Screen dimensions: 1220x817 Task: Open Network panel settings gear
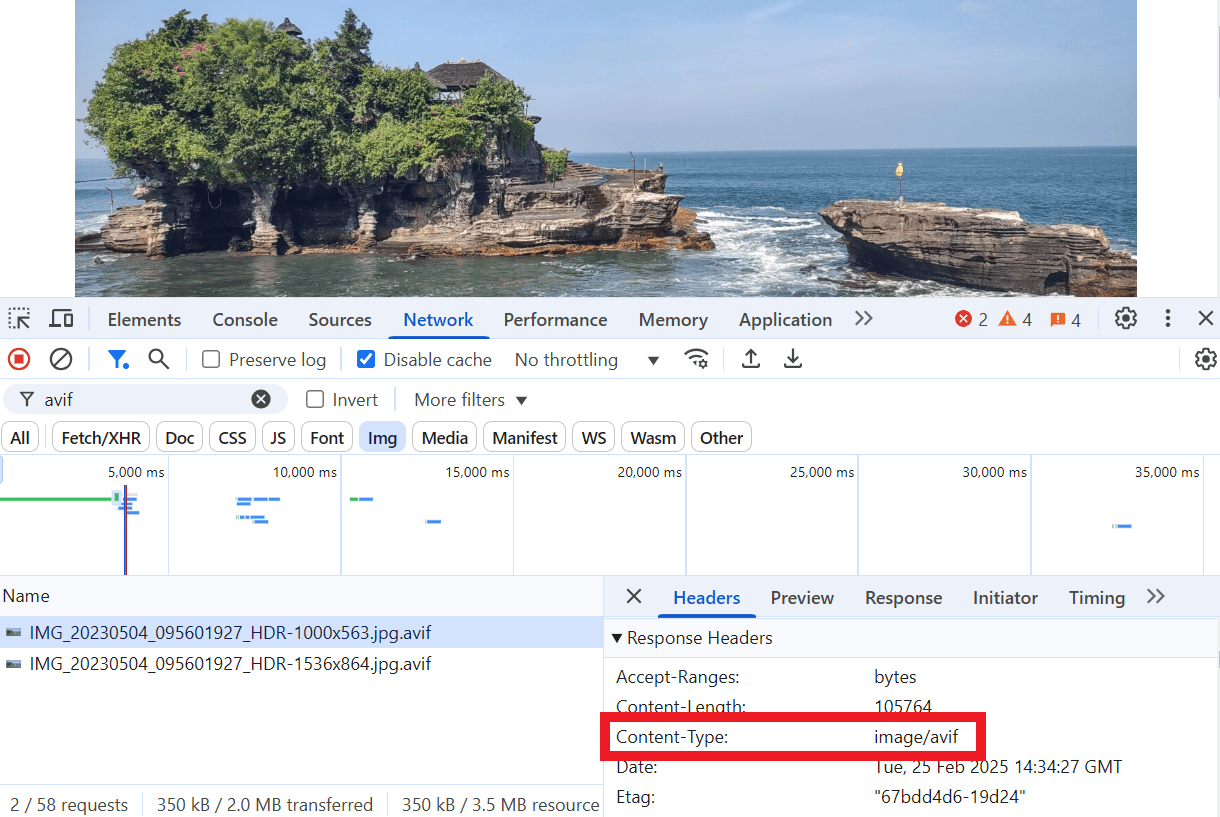pos(1205,359)
